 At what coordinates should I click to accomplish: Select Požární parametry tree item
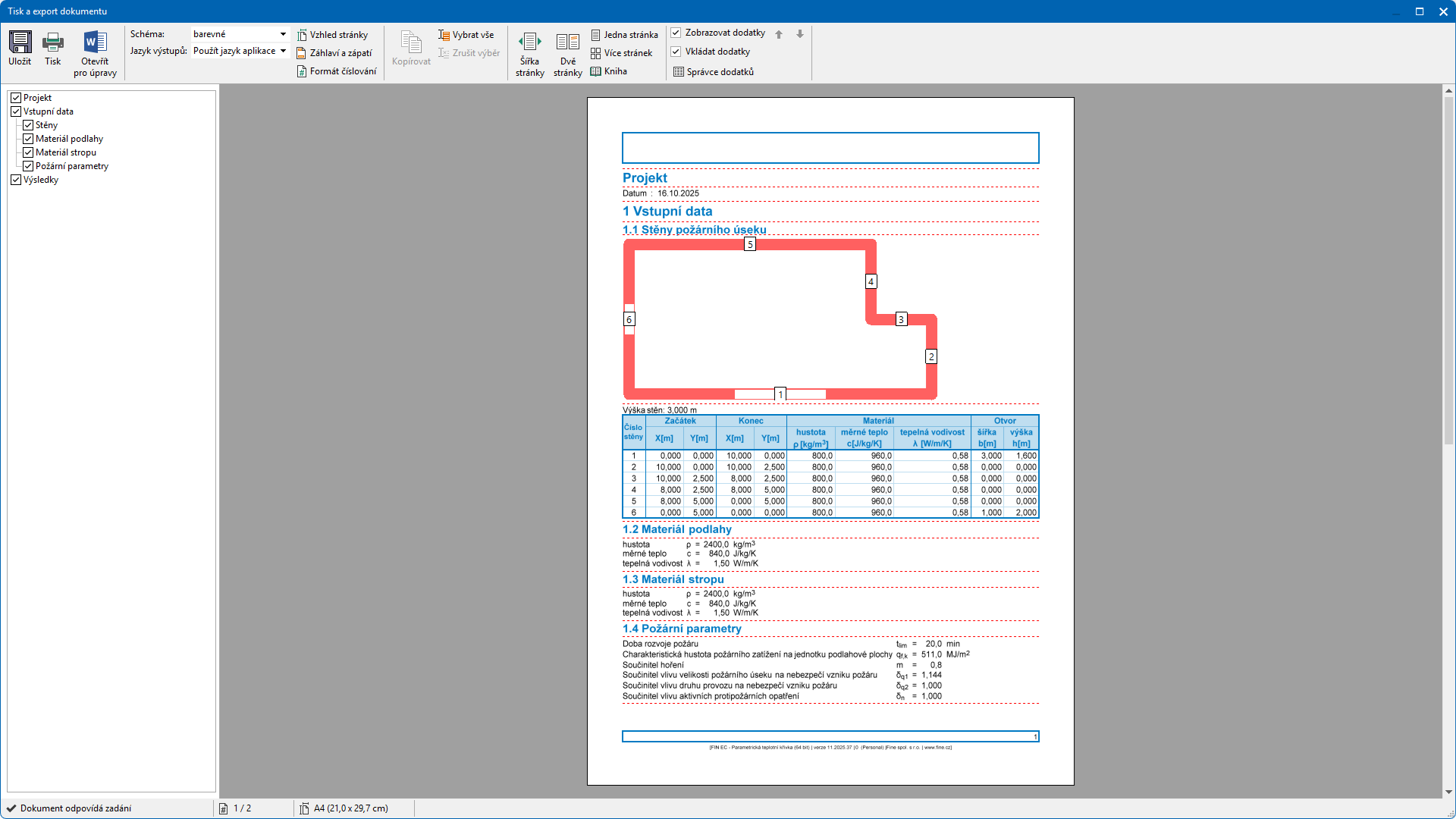coord(72,166)
